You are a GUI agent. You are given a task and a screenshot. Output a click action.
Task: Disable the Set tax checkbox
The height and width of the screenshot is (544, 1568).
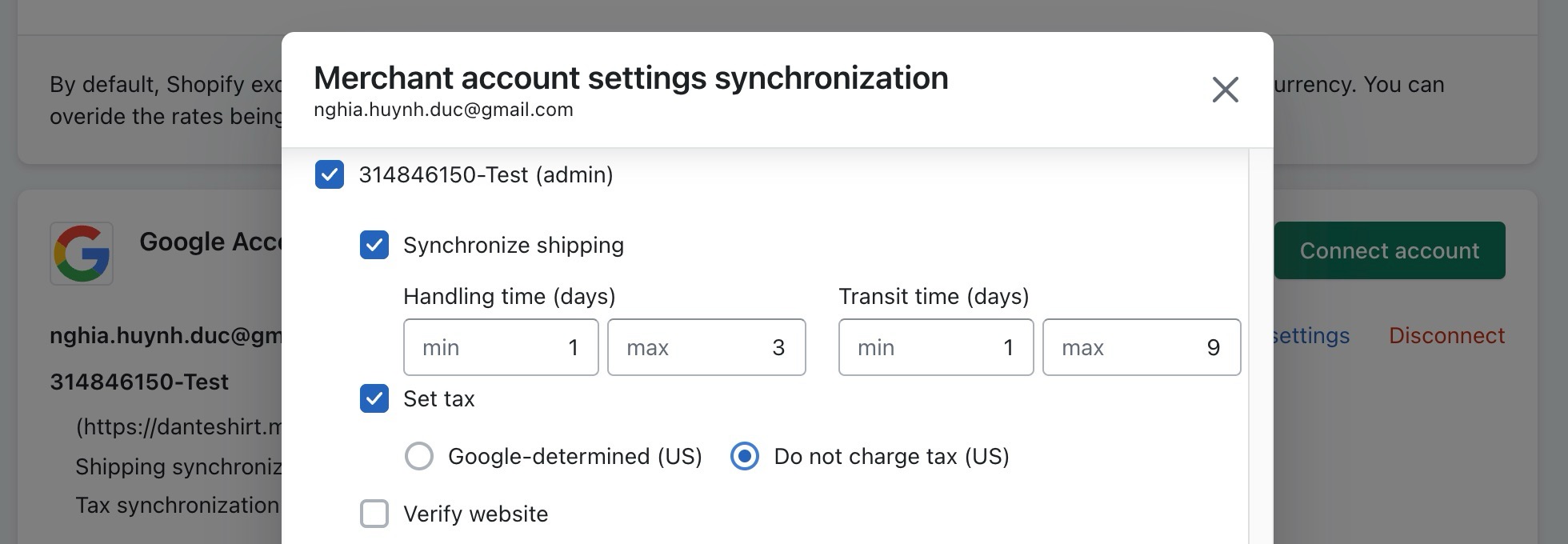tap(374, 398)
